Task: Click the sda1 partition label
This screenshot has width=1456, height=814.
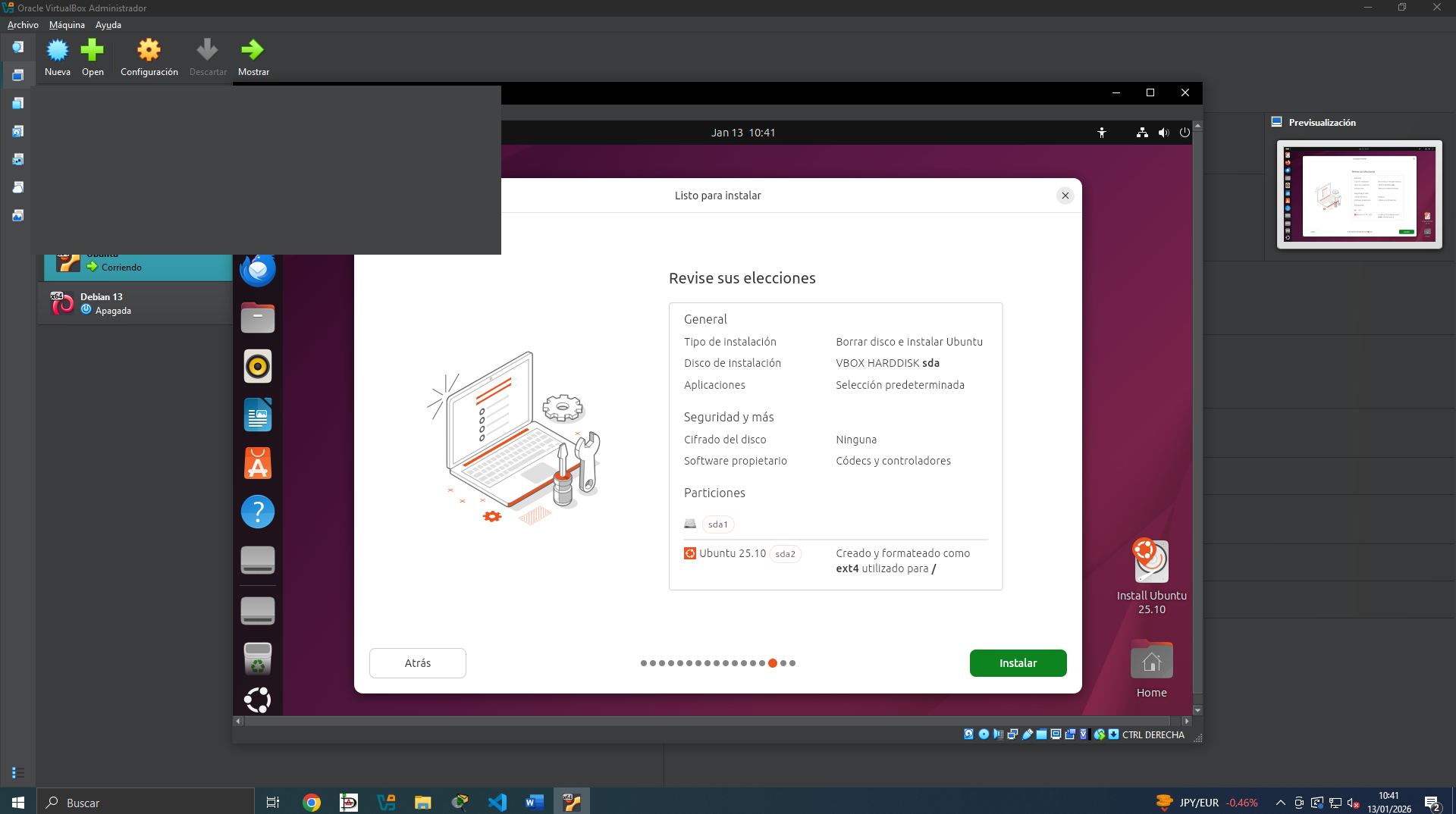Action: pos(717,524)
